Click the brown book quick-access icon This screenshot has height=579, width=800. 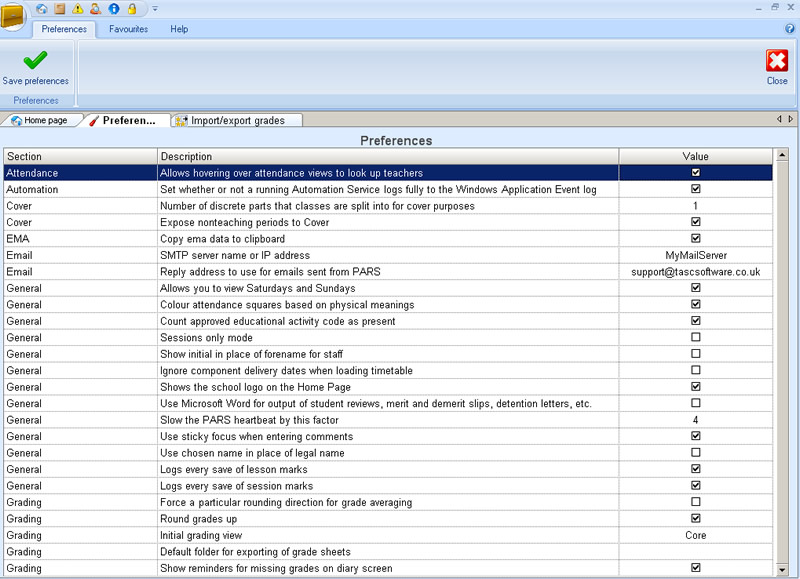(60, 9)
